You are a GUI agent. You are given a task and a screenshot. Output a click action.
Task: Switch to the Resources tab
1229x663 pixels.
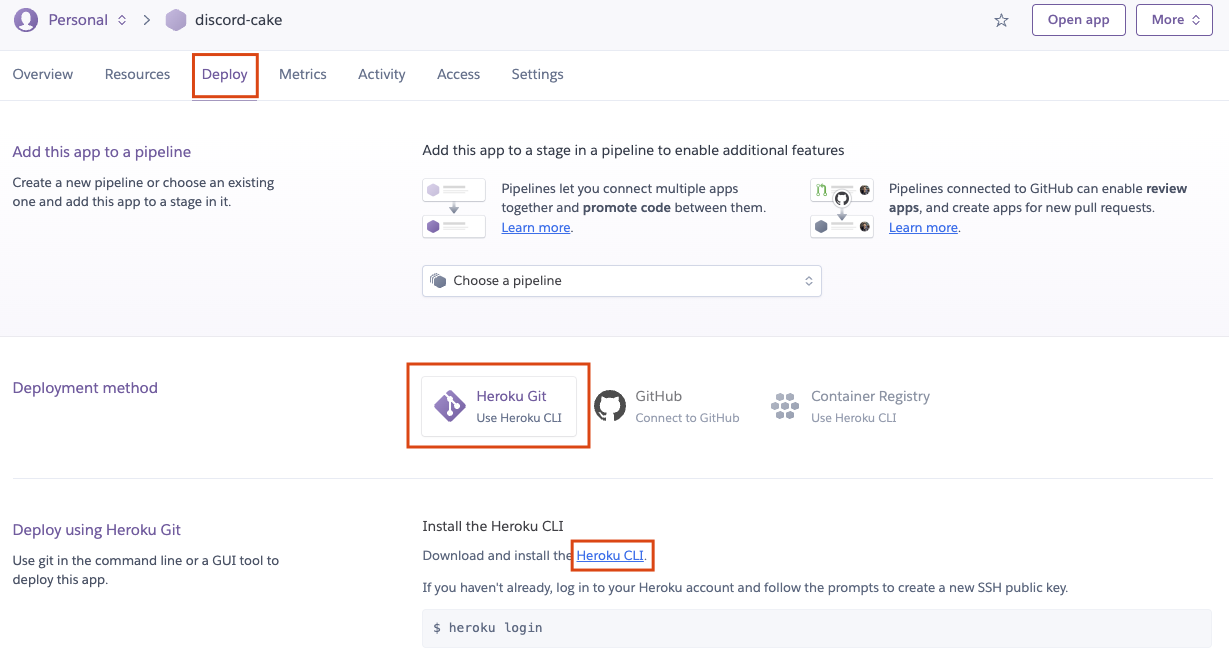(x=137, y=74)
